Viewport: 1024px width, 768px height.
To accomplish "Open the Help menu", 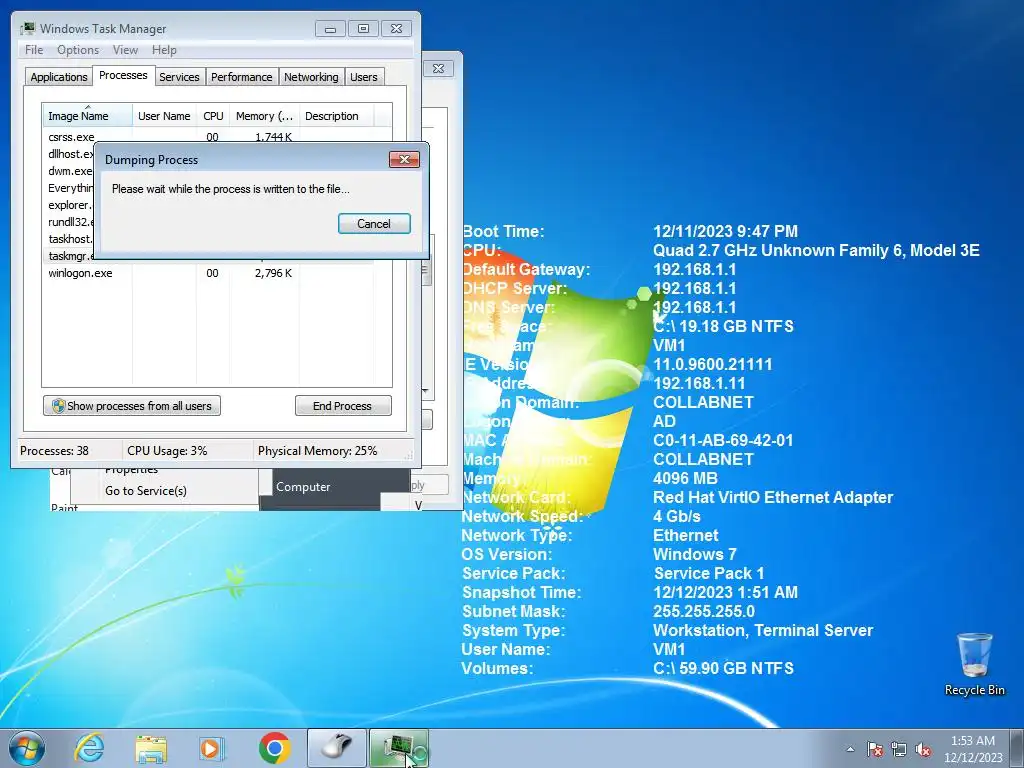I will [164, 50].
